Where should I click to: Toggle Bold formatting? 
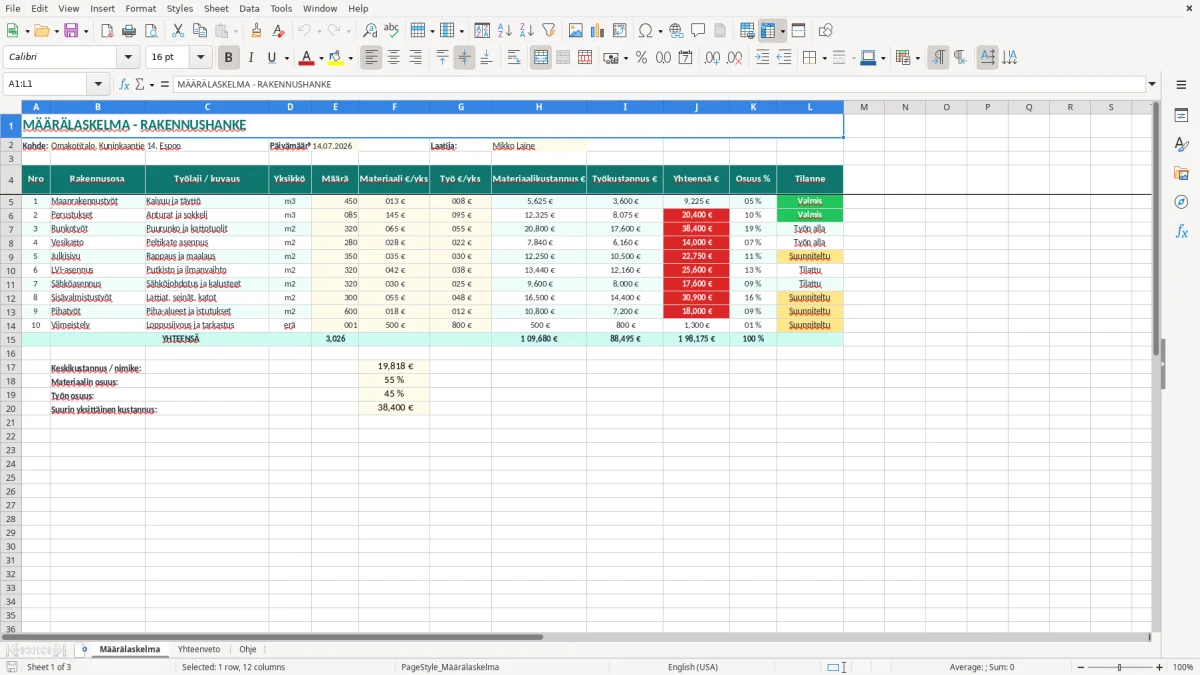229,58
